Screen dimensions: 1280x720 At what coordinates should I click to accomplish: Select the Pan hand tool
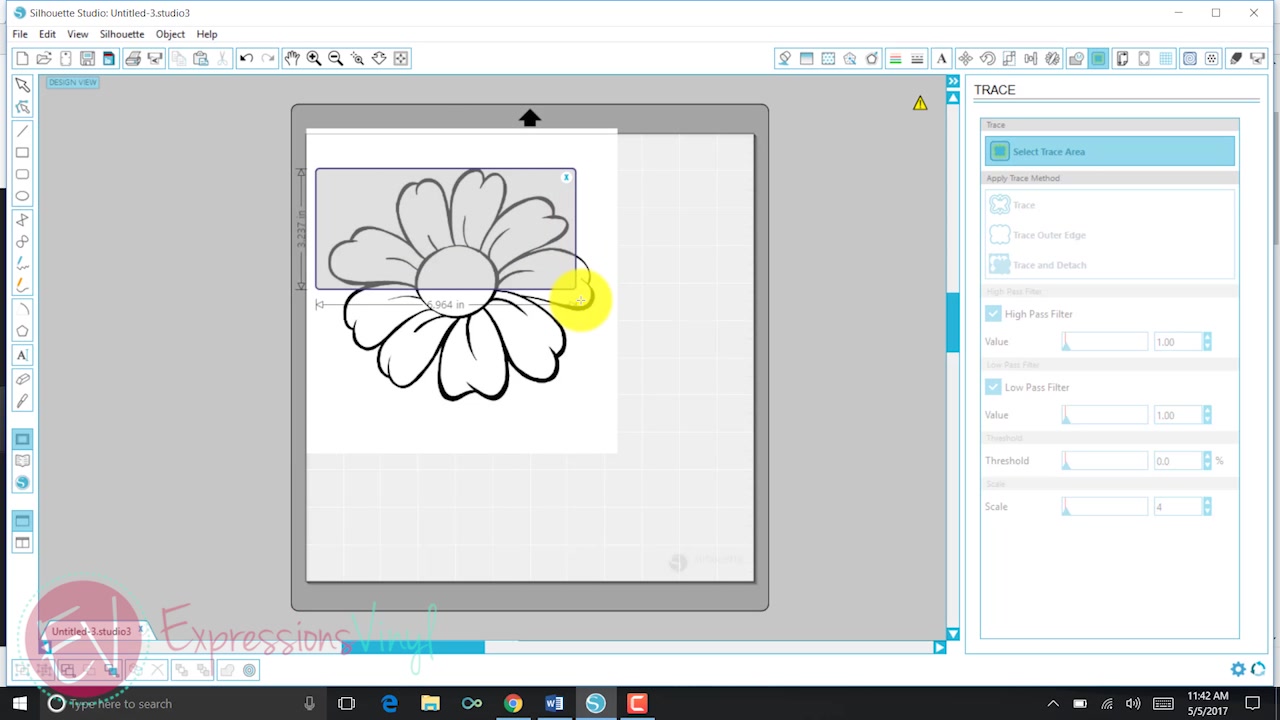pos(292,59)
